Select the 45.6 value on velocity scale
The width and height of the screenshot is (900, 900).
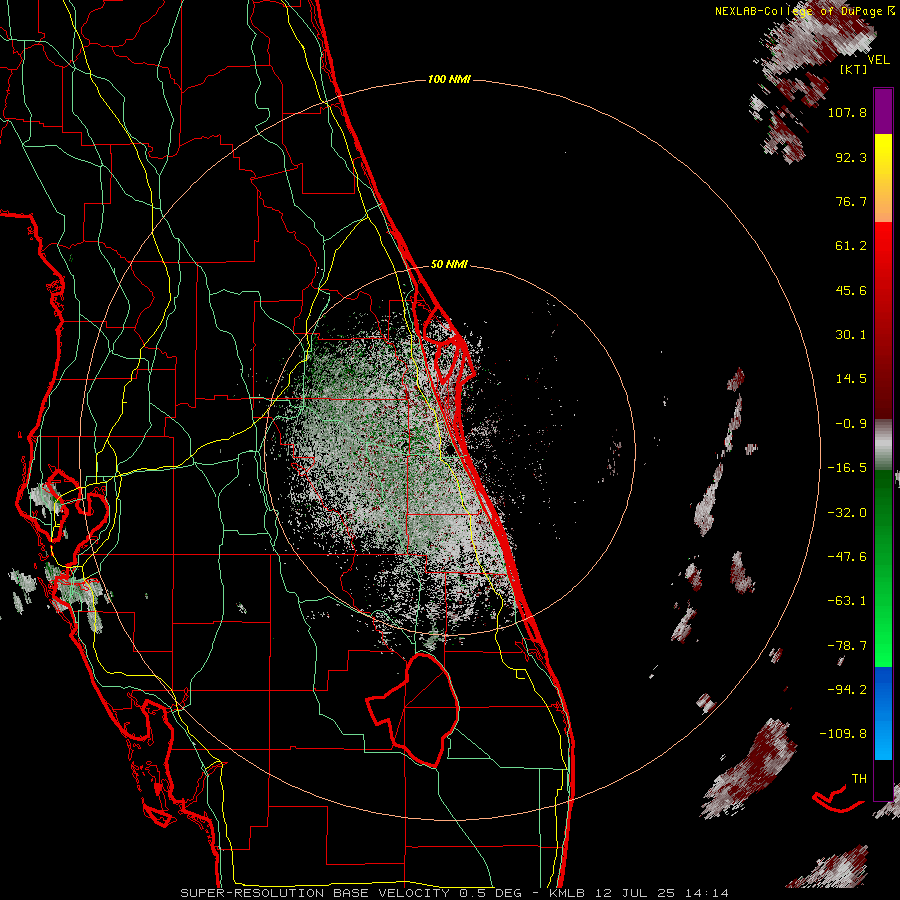coord(851,290)
